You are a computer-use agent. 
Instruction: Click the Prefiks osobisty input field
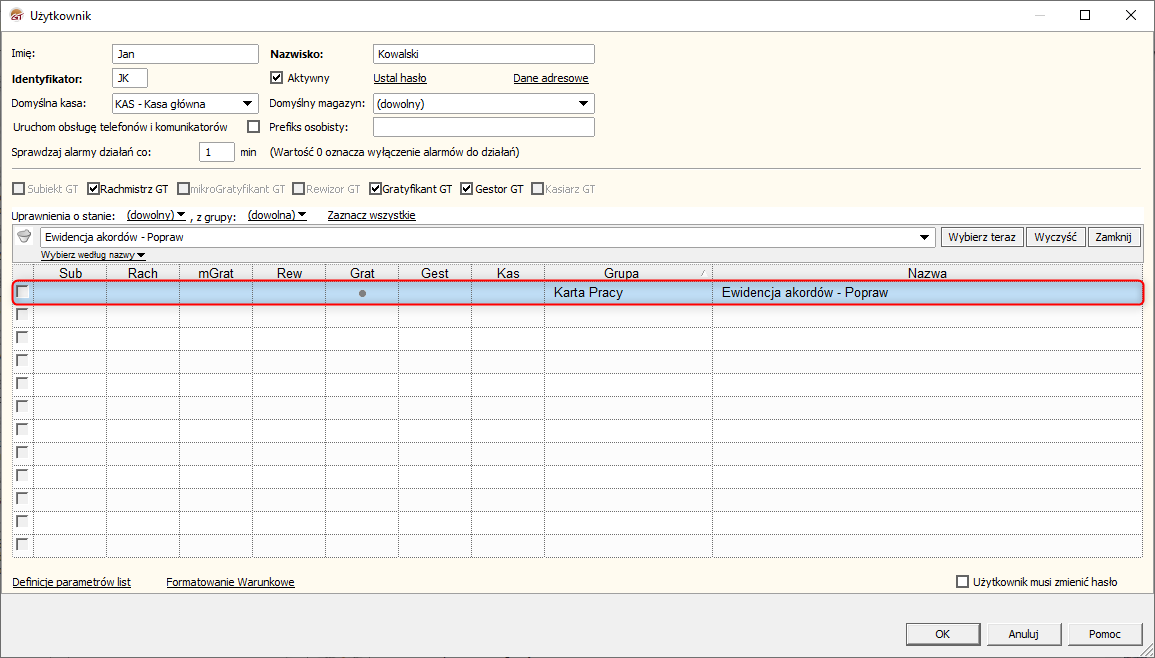tap(484, 127)
